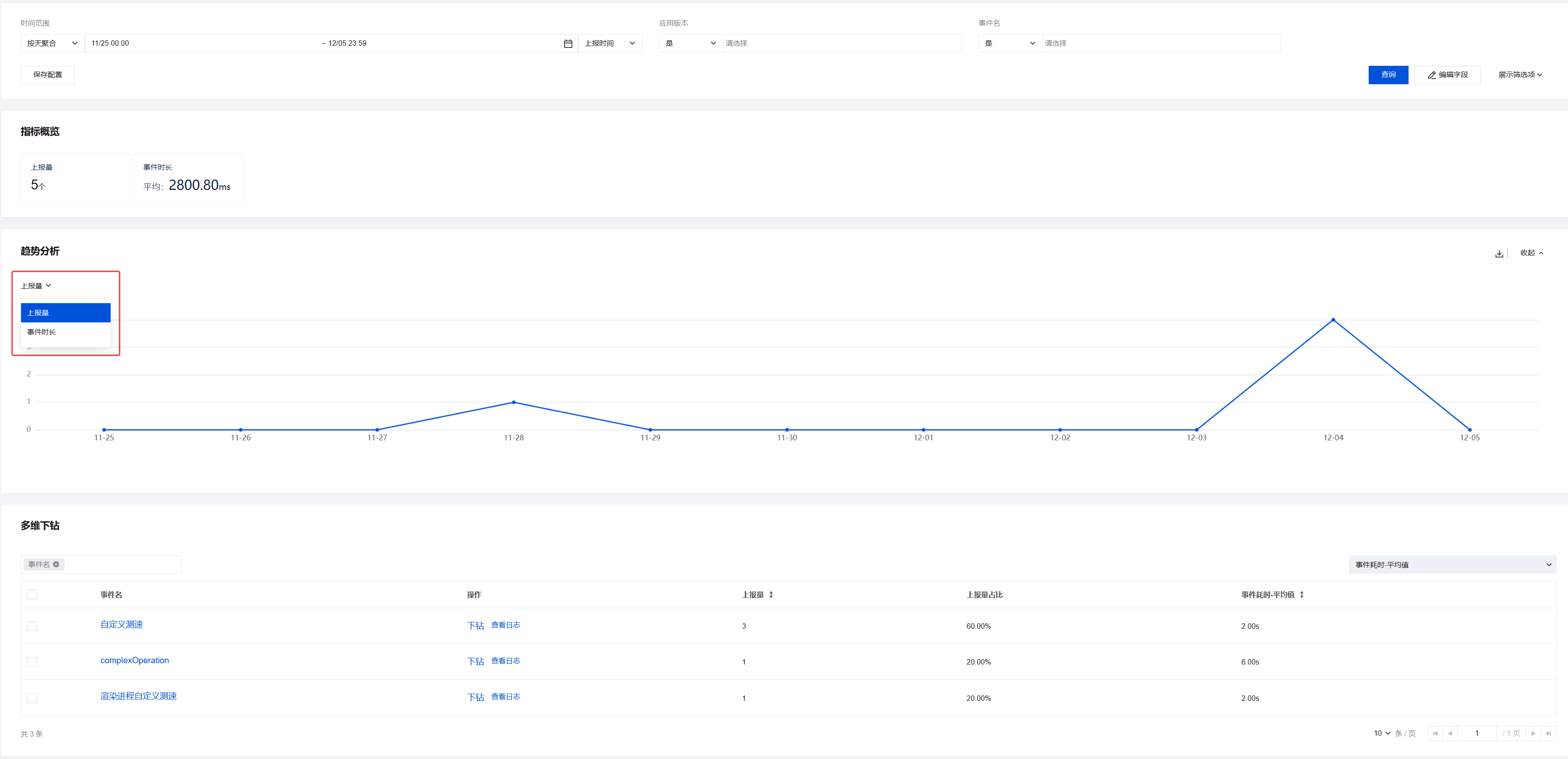Open the 按天聚合 aggregation dropdown
This screenshot has width=1568, height=759.
click(52, 43)
